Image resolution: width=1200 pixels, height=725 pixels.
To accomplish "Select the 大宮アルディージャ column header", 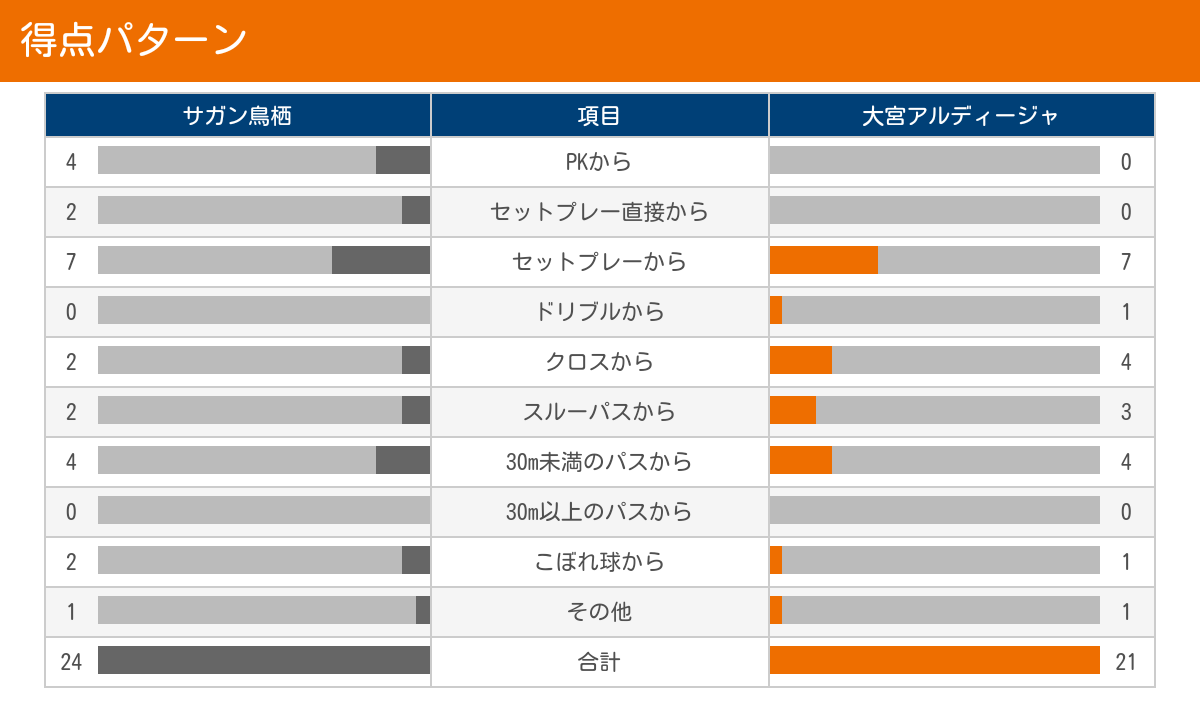I will 961,116.
